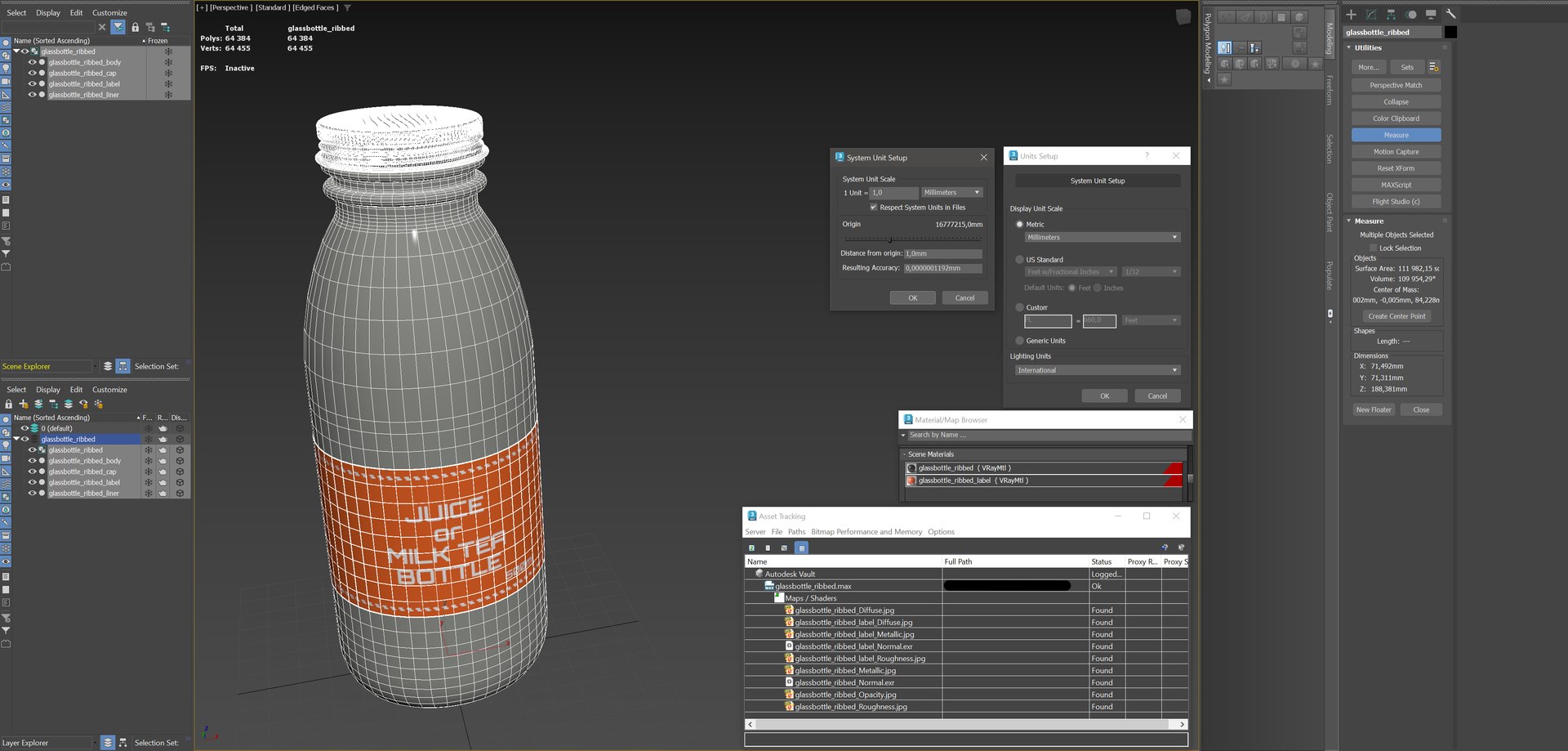The height and width of the screenshot is (751, 1568).
Task: Select the Generic Units radio button
Action: tap(1019, 341)
